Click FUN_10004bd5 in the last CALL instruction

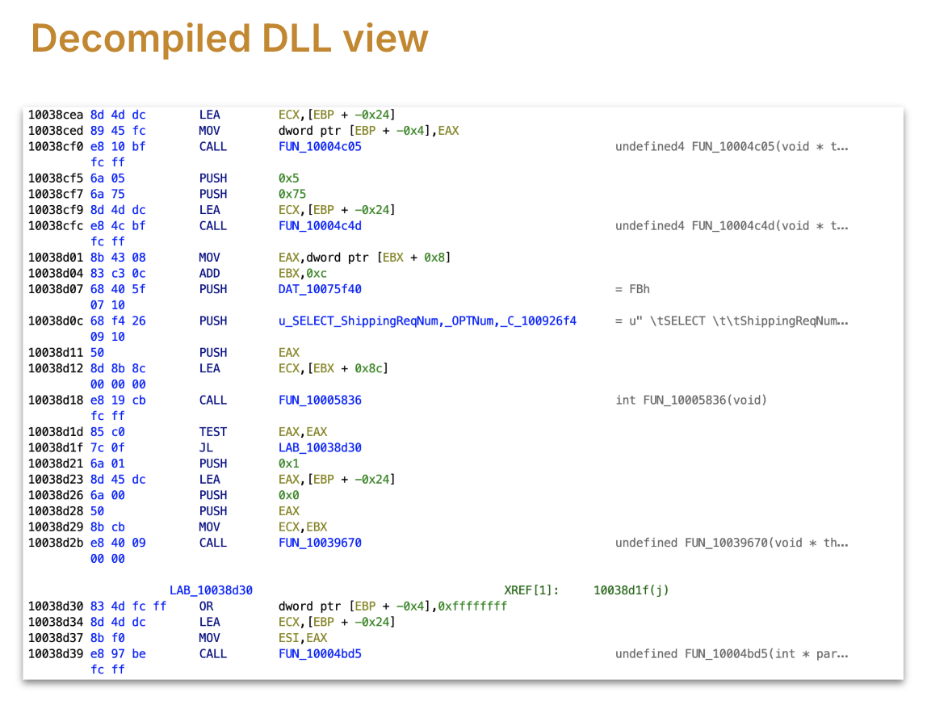[x=320, y=654]
